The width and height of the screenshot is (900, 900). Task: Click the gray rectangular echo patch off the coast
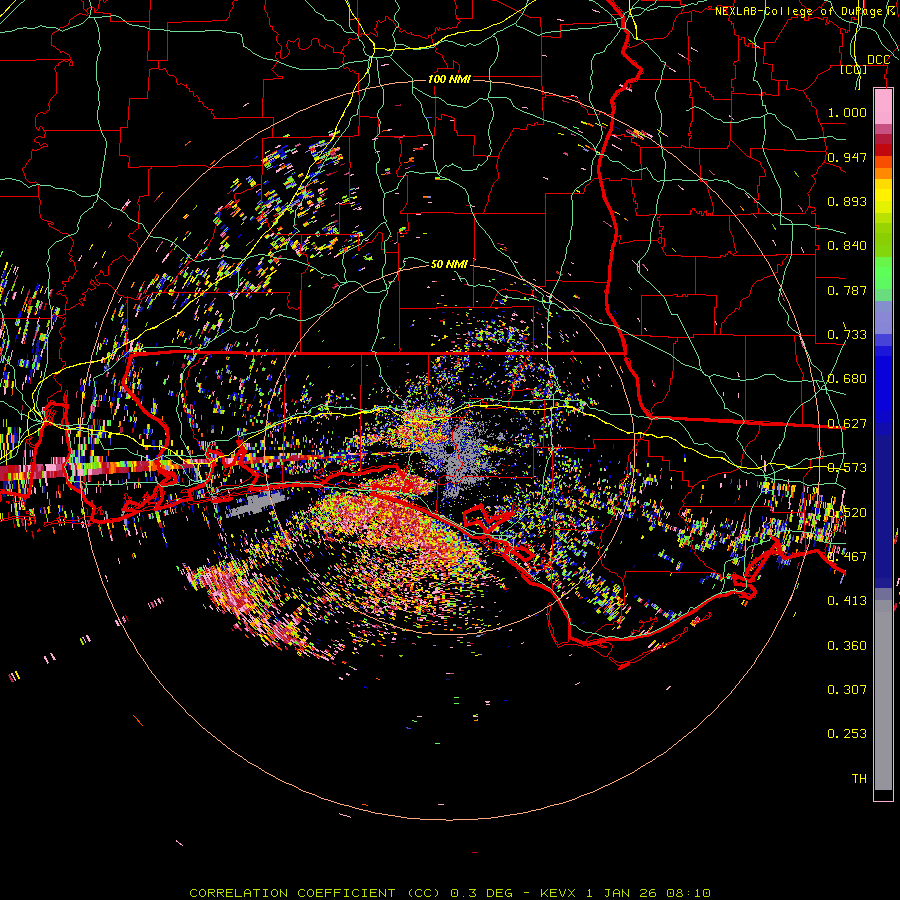tap(255, 503)
